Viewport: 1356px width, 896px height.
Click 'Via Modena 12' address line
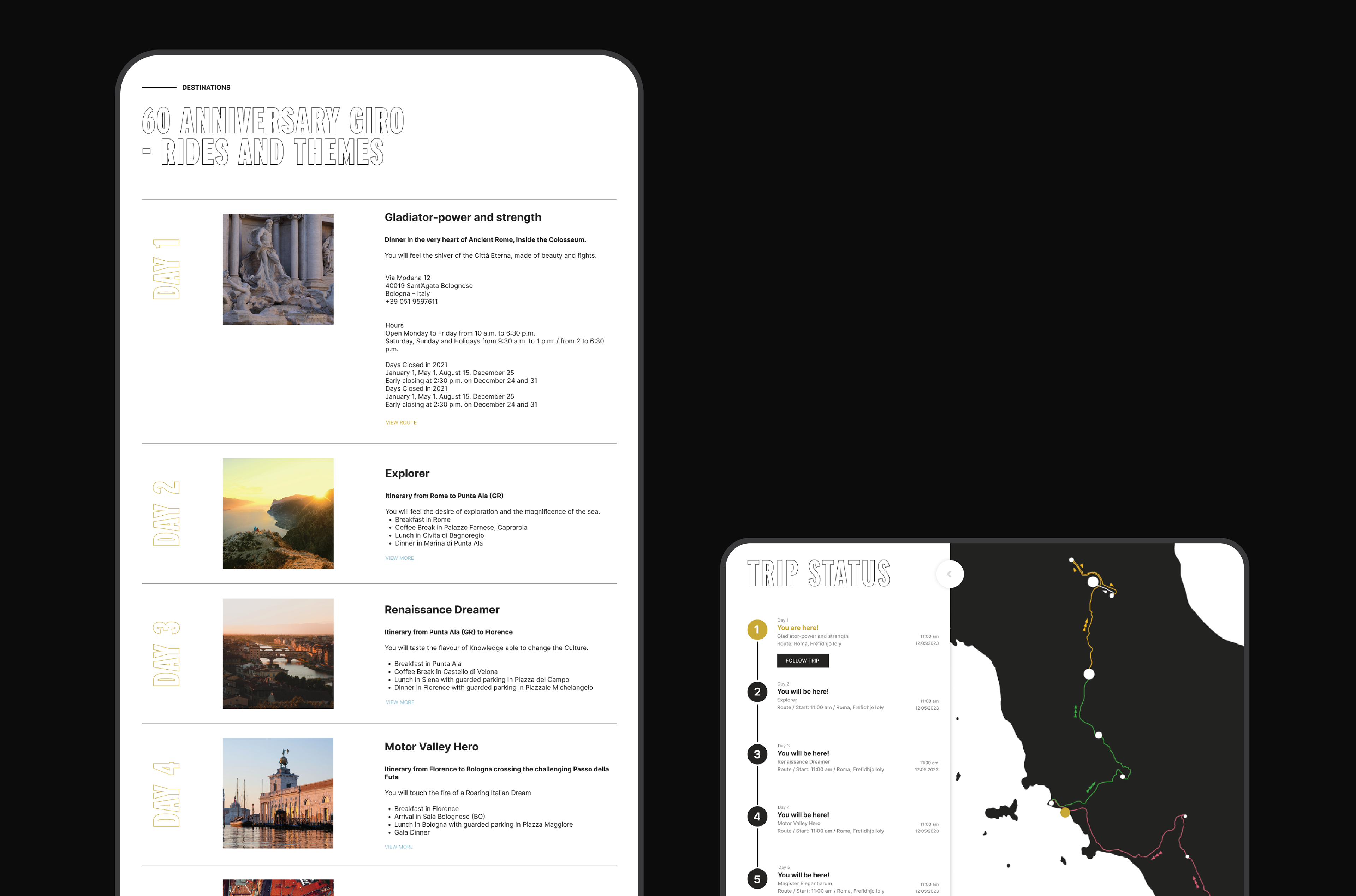[x=407, y=278]
